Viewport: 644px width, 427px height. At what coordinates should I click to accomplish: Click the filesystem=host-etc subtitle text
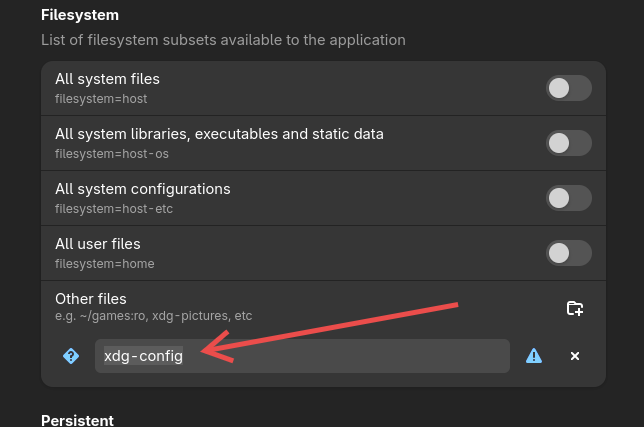pyautogui.click(x=114, y=209)
